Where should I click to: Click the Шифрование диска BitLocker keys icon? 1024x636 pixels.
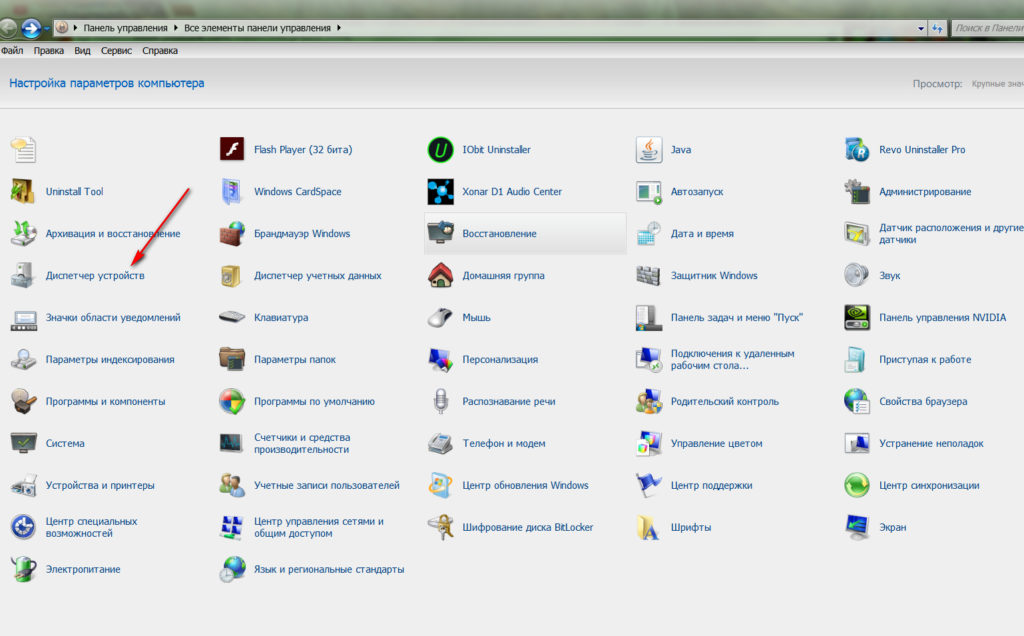click(440, 527)
